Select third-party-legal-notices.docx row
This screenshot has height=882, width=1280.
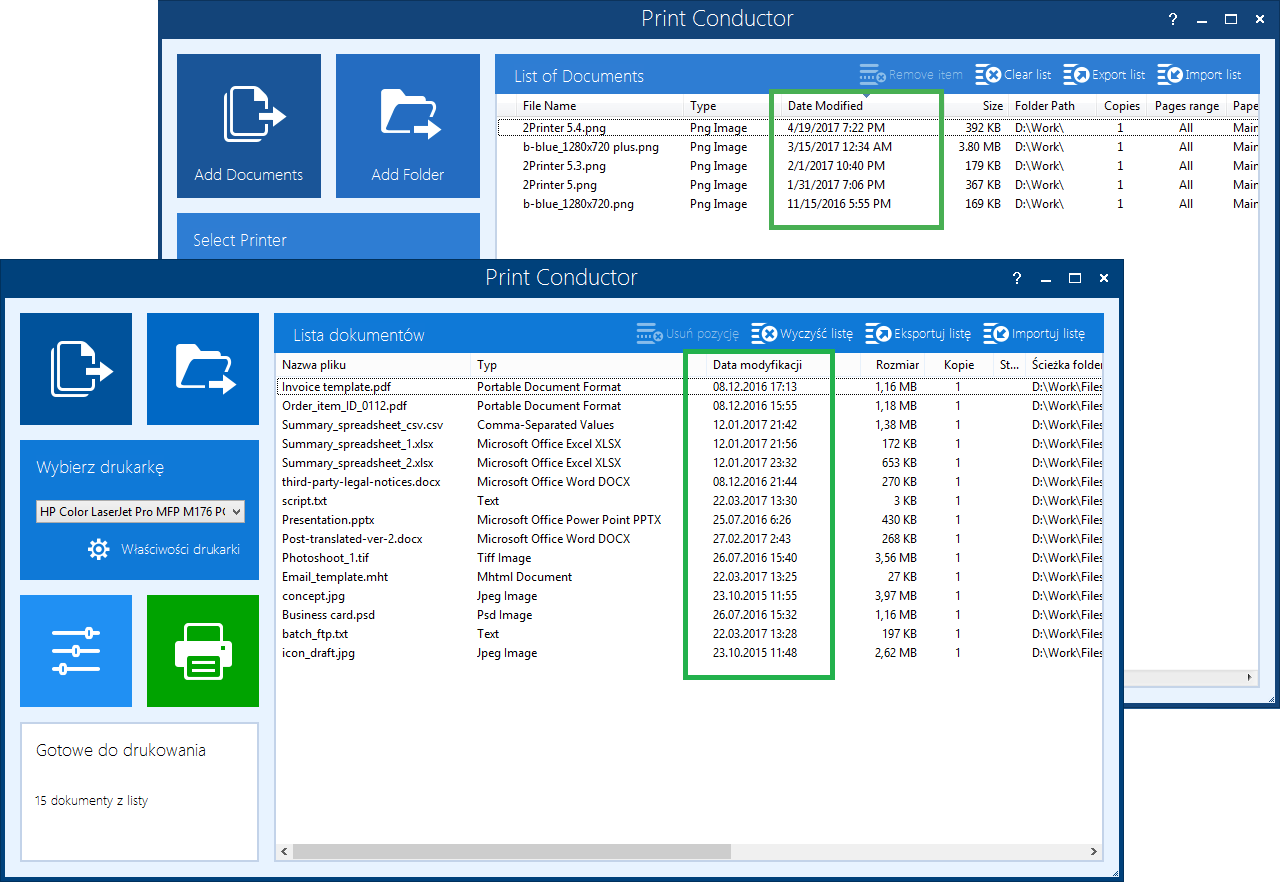[x=690, y=482]
